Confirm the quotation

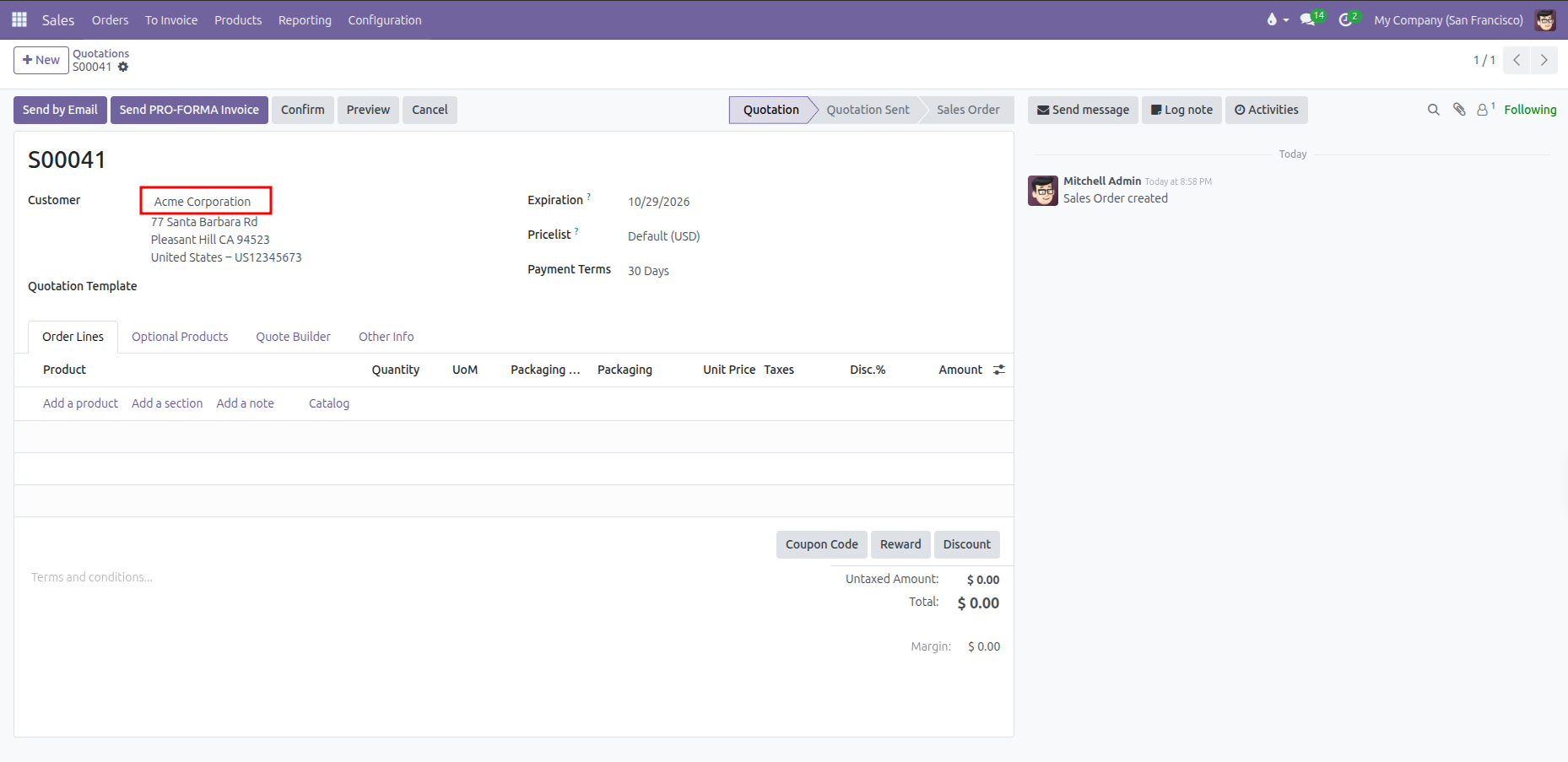coord(303,110)
